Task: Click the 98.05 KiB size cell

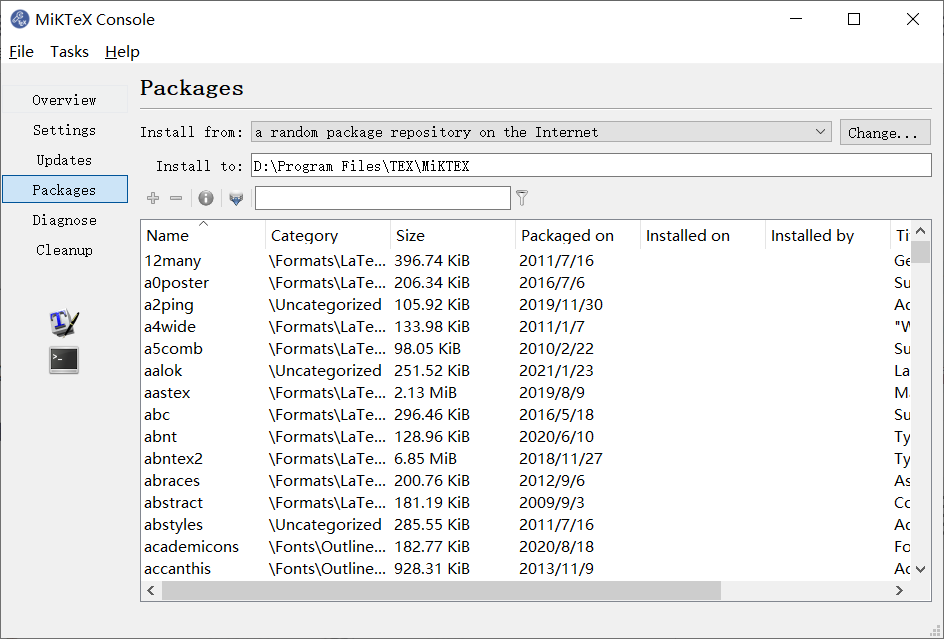Action: point(427,349)
